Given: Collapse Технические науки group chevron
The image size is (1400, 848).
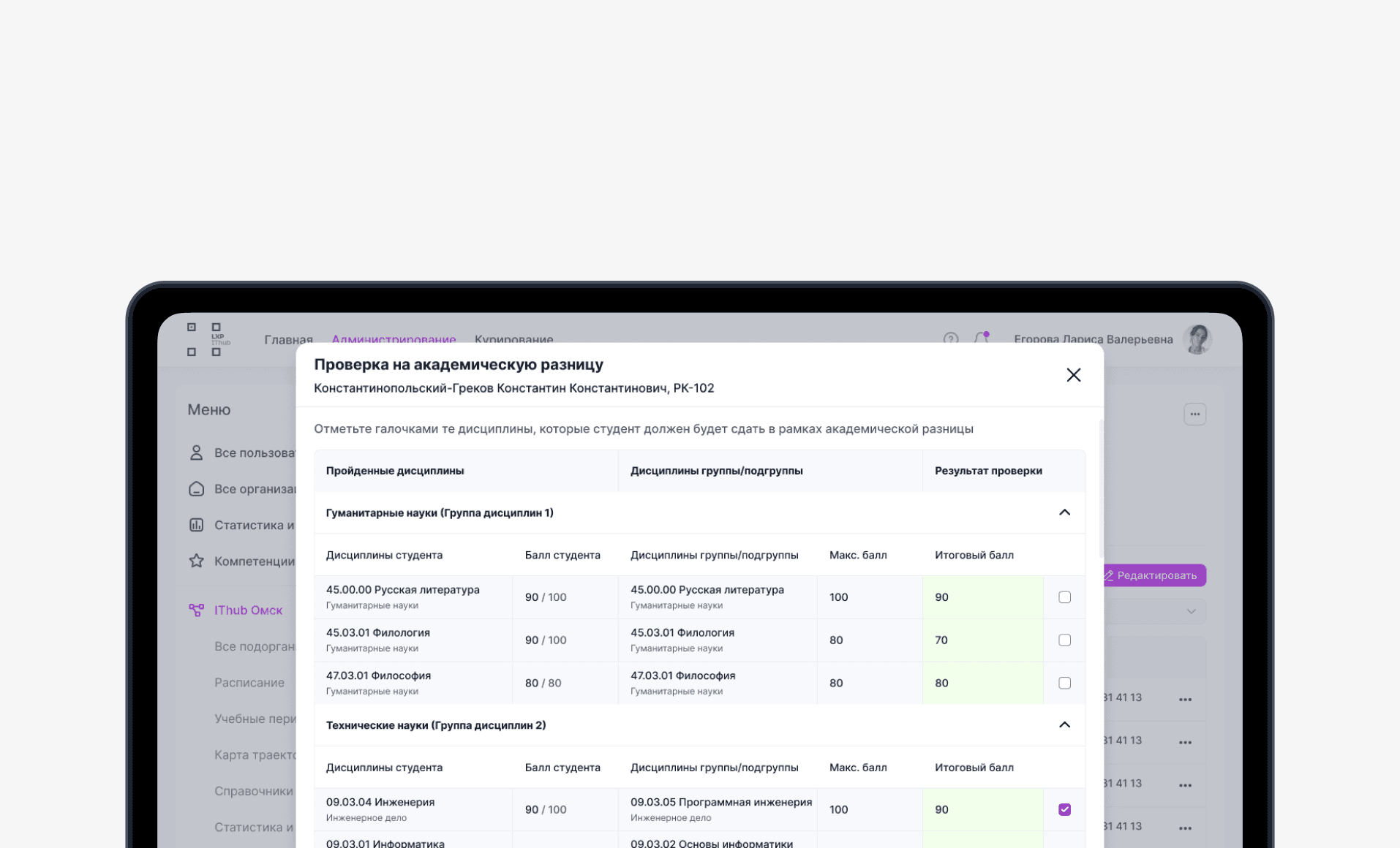Looking at the screenshot, I should [x=1064, y=725].
